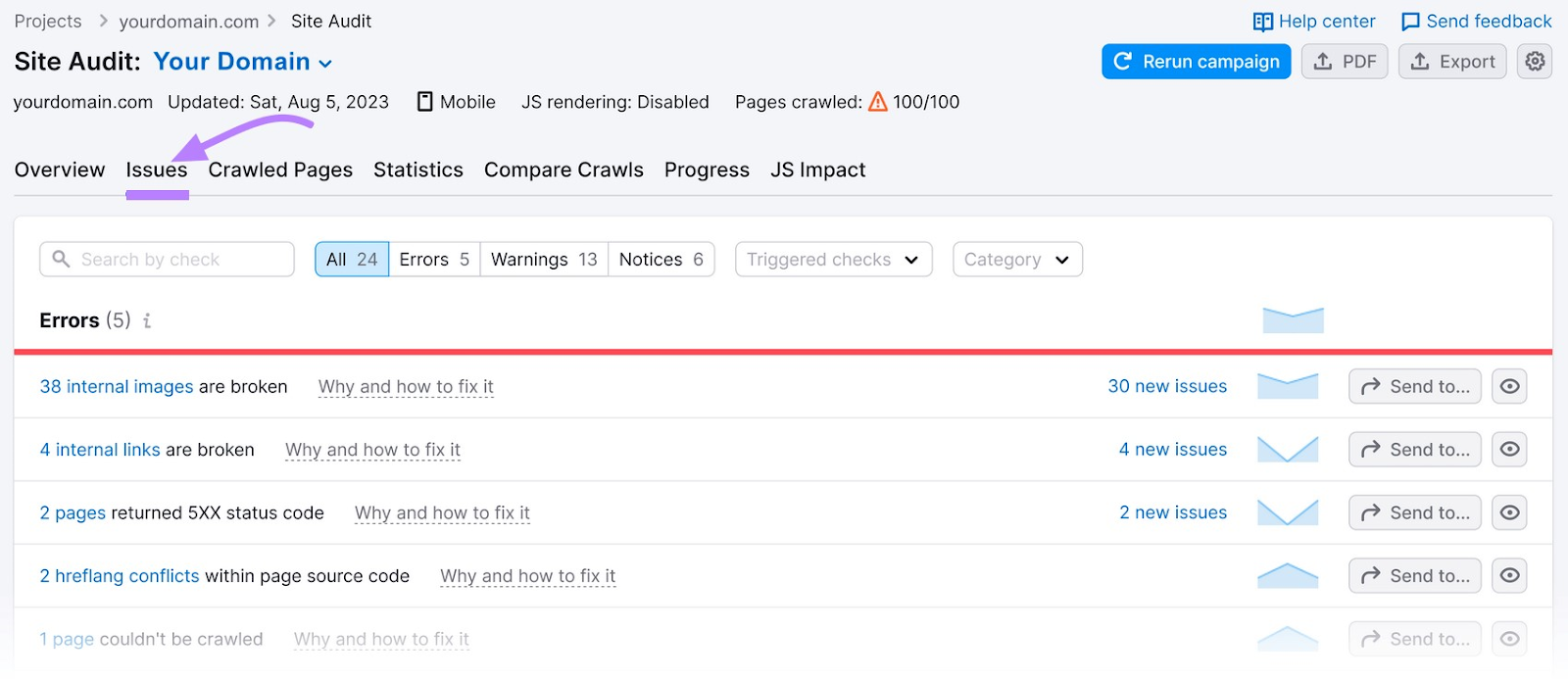Click the Updated: Sat, Aug 5, 2023 text

click(x=278, y=102)
